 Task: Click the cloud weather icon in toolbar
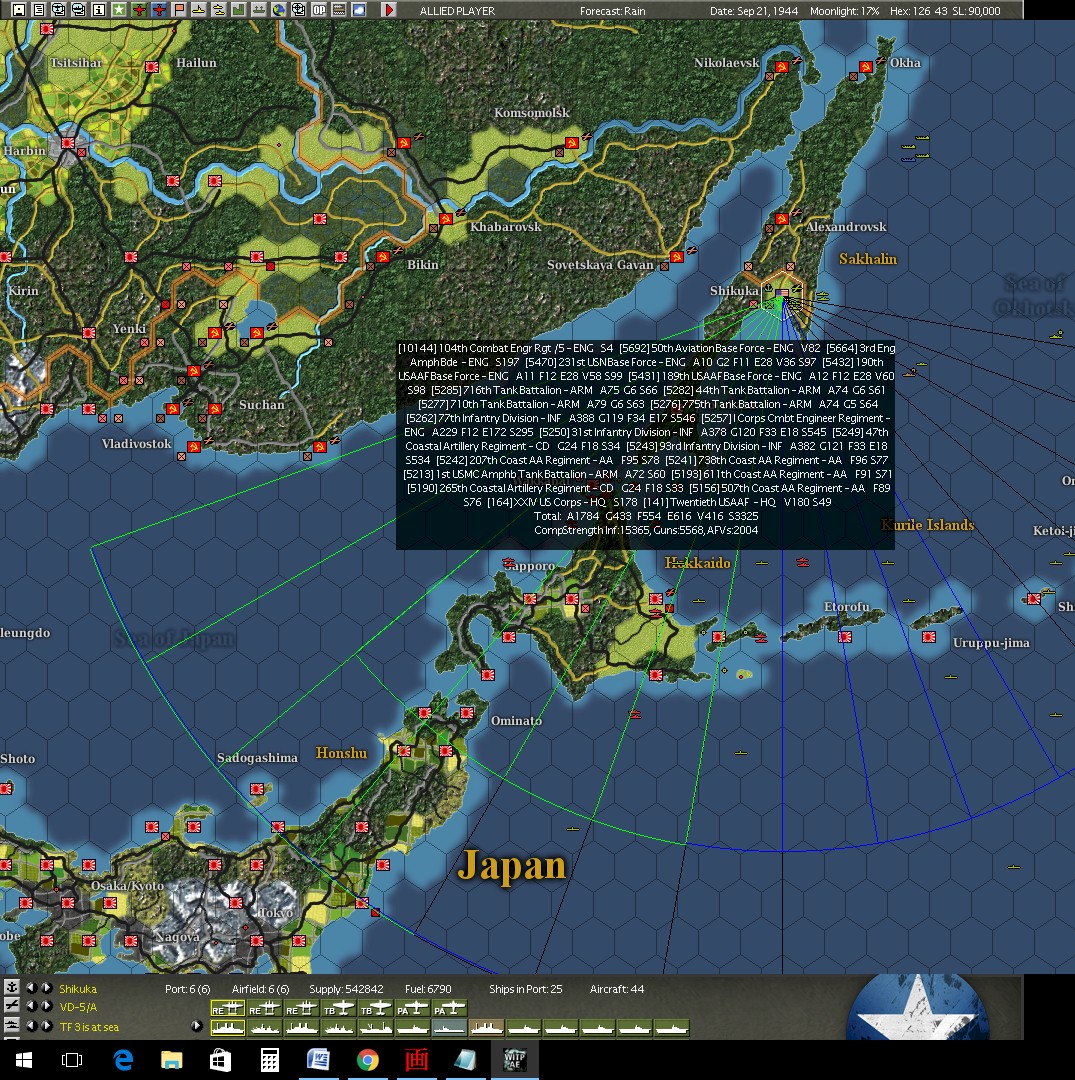click(x=359, y=10)
